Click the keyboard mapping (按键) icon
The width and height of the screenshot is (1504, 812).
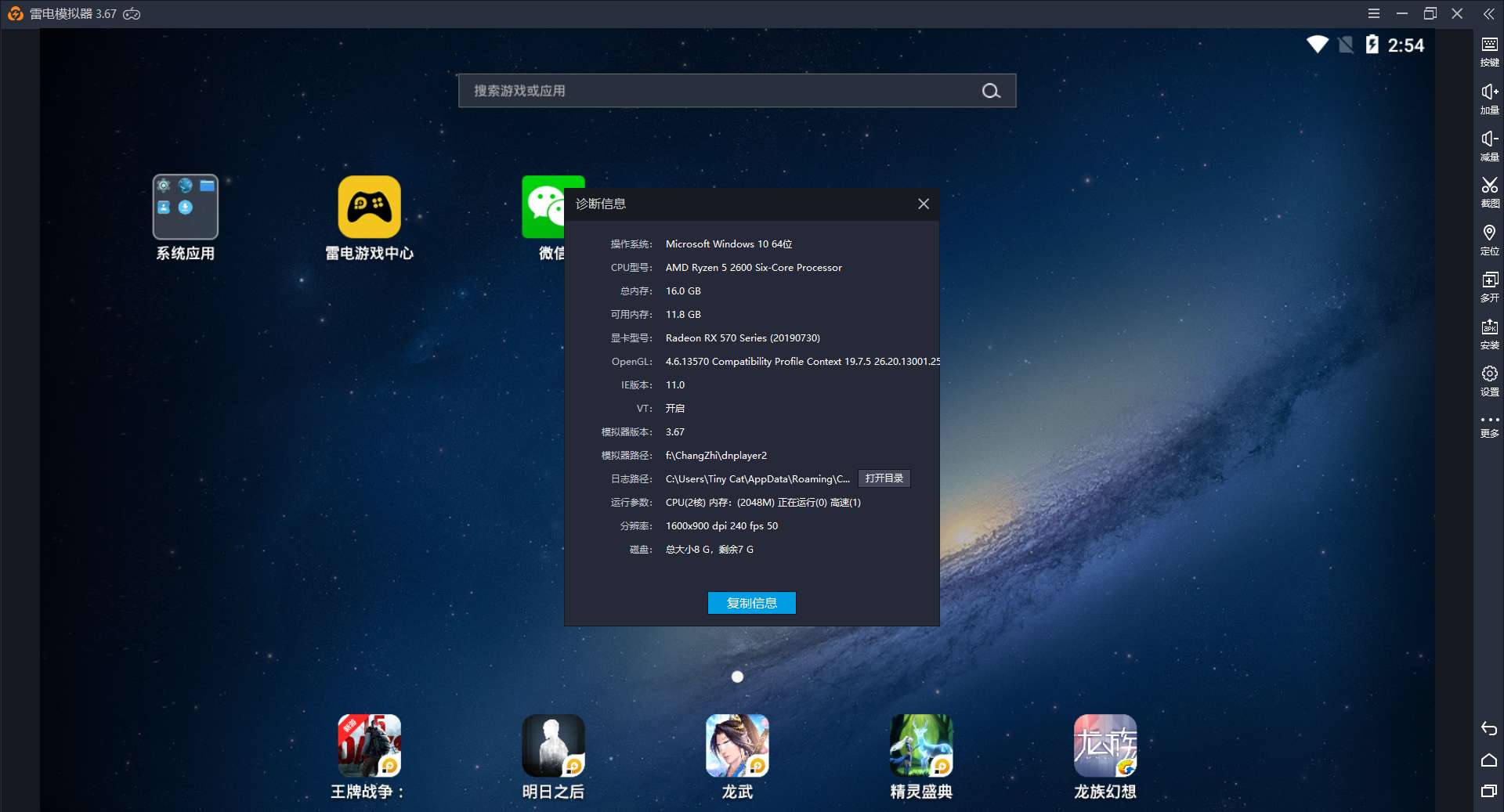coord(1489,50)
